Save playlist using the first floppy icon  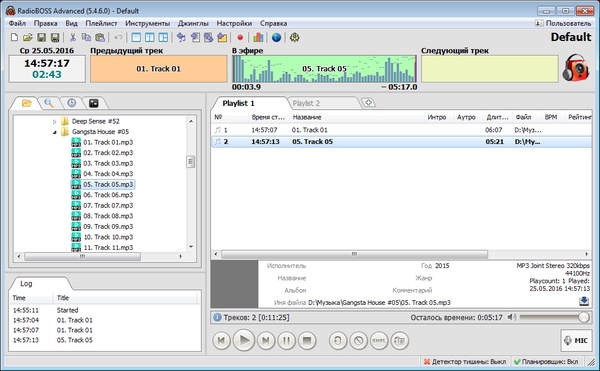(x=41, y=37)
